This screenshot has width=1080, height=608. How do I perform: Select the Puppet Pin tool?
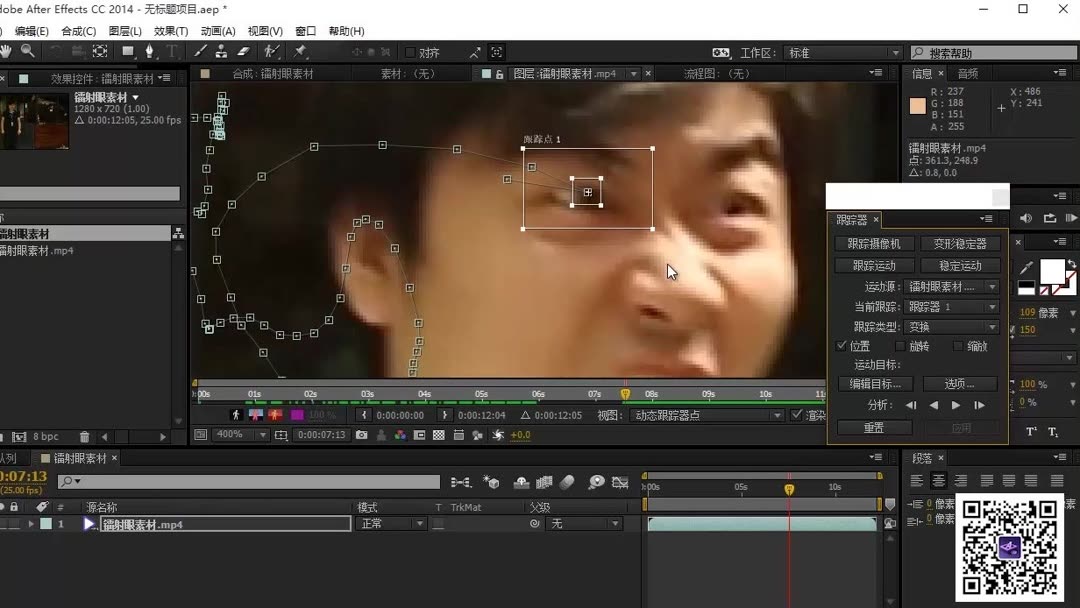300,51
